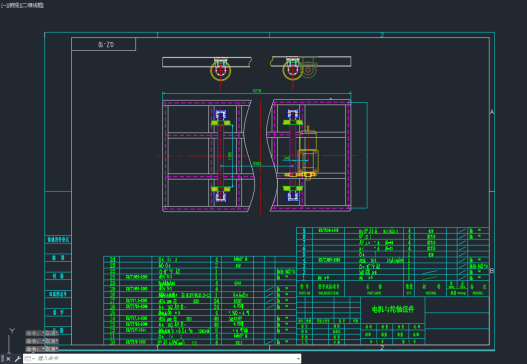
Task: Select the yellow motor in plan view
Action: click(308, 153)
